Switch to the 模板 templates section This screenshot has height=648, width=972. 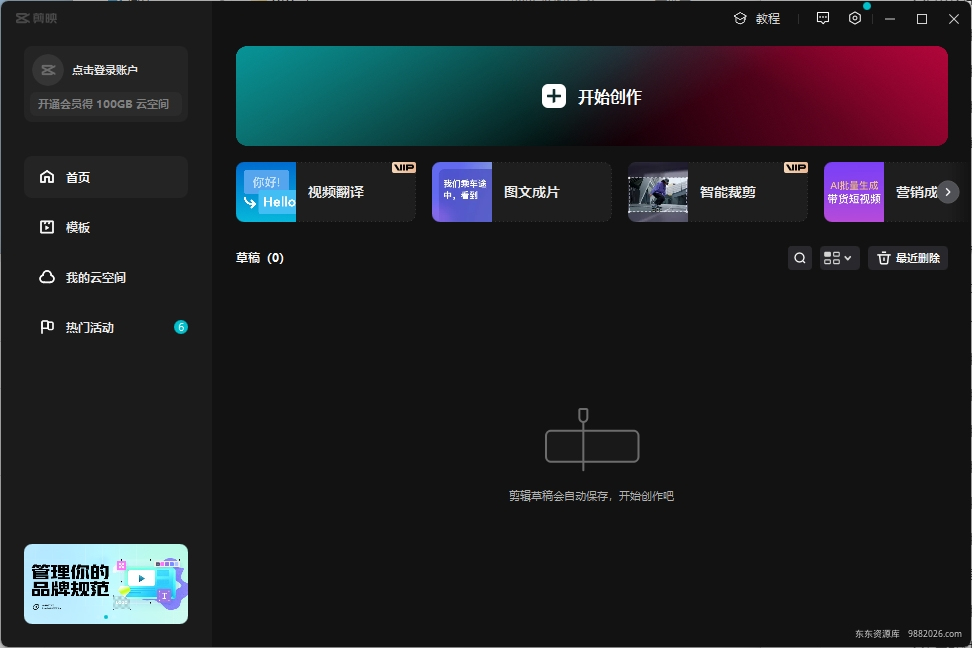[x=105, y=227]
